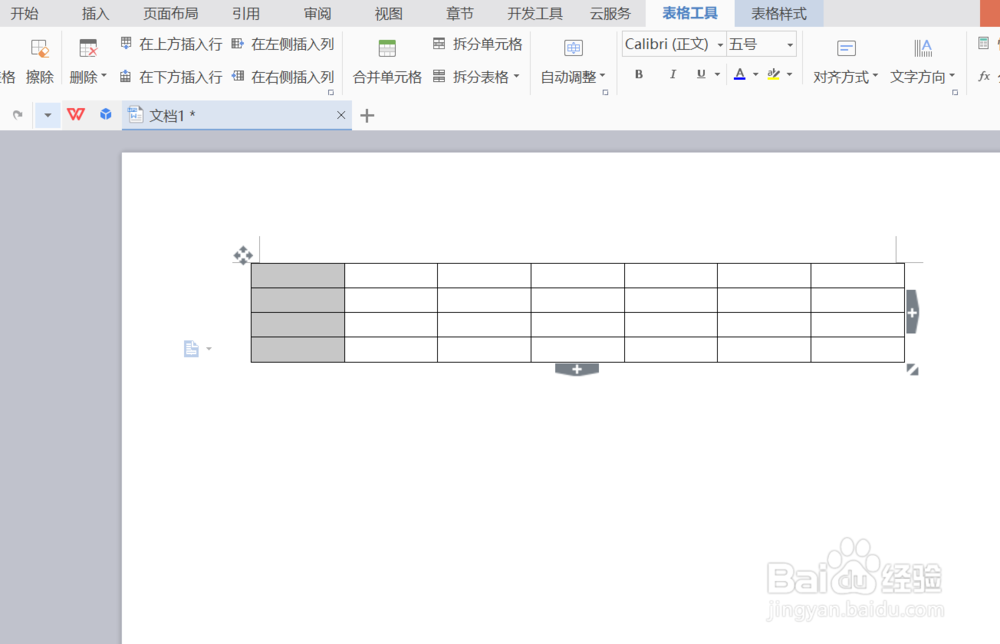Screen dimensions: 1000x644
Task: Click the table's bottom plus button to add a row
Action: (x=577, y=369)
